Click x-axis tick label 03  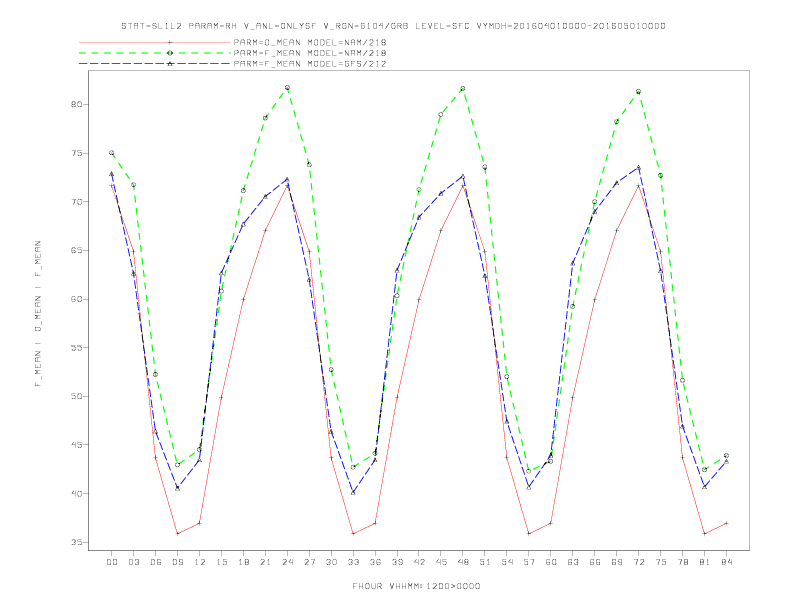134,562
